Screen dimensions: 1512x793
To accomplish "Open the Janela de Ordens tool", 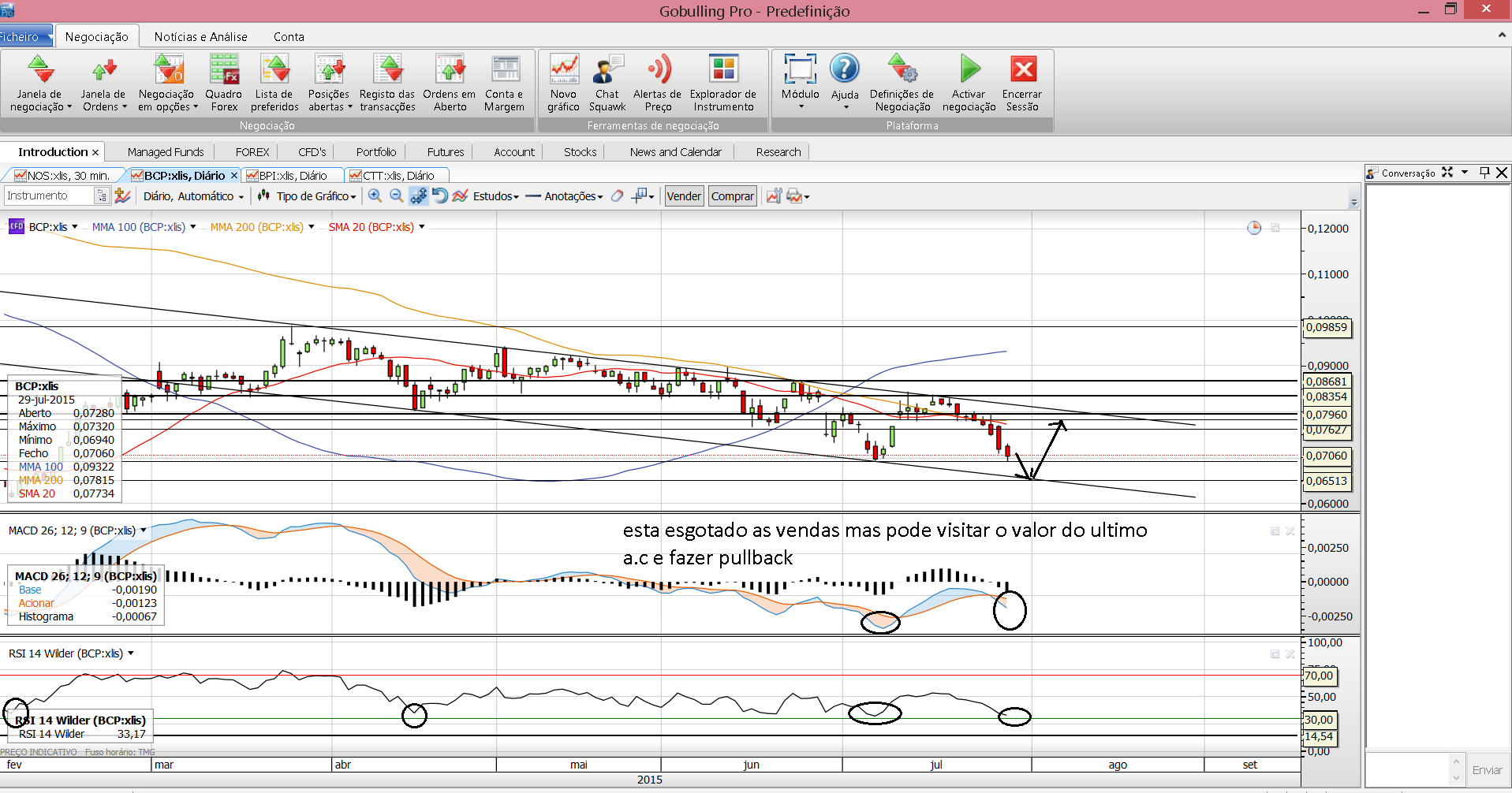I will tap(104, 83).
